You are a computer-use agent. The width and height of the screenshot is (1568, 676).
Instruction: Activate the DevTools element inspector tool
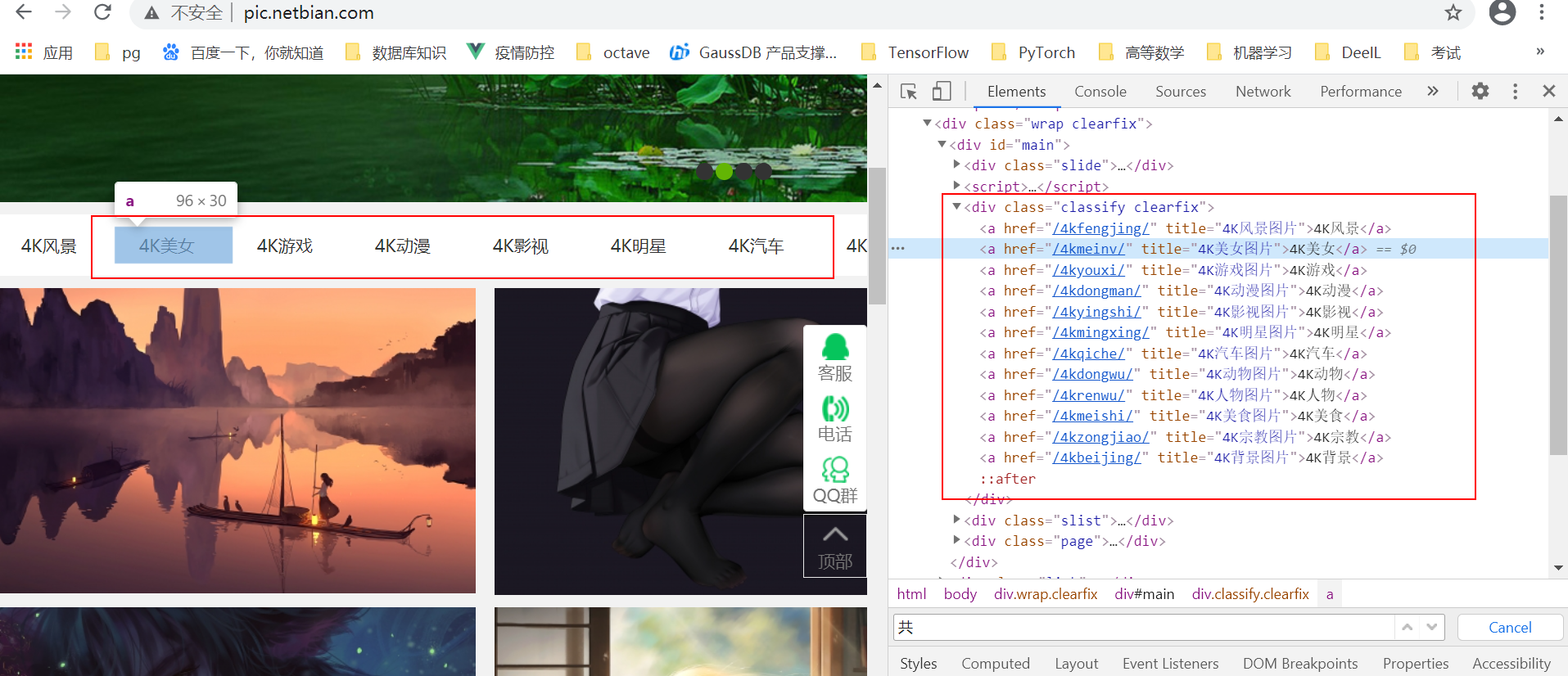[x=909, y=92]
